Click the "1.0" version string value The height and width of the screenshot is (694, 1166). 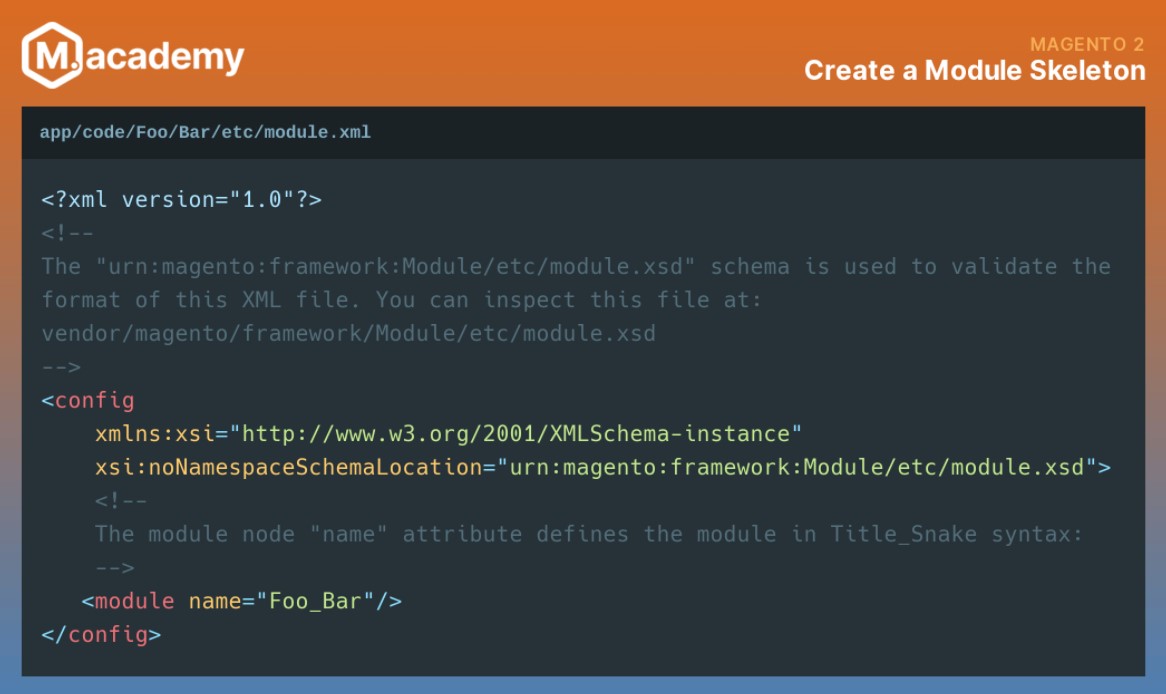[262, 199]
